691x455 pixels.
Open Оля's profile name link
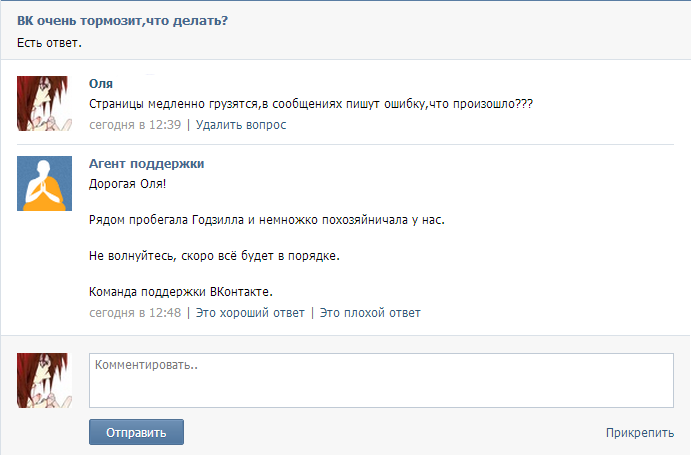100,83
